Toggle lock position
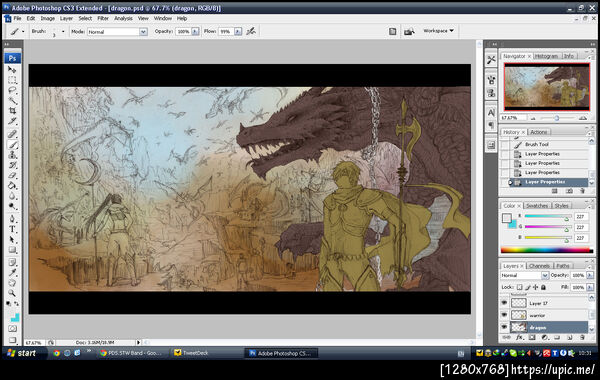This screenshot has width=600, height=380. click(535, 287)
